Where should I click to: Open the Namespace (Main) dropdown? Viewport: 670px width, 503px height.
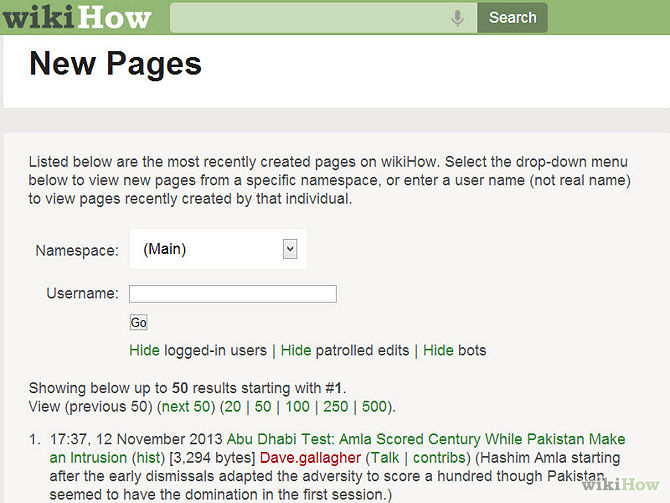point(218,249)
